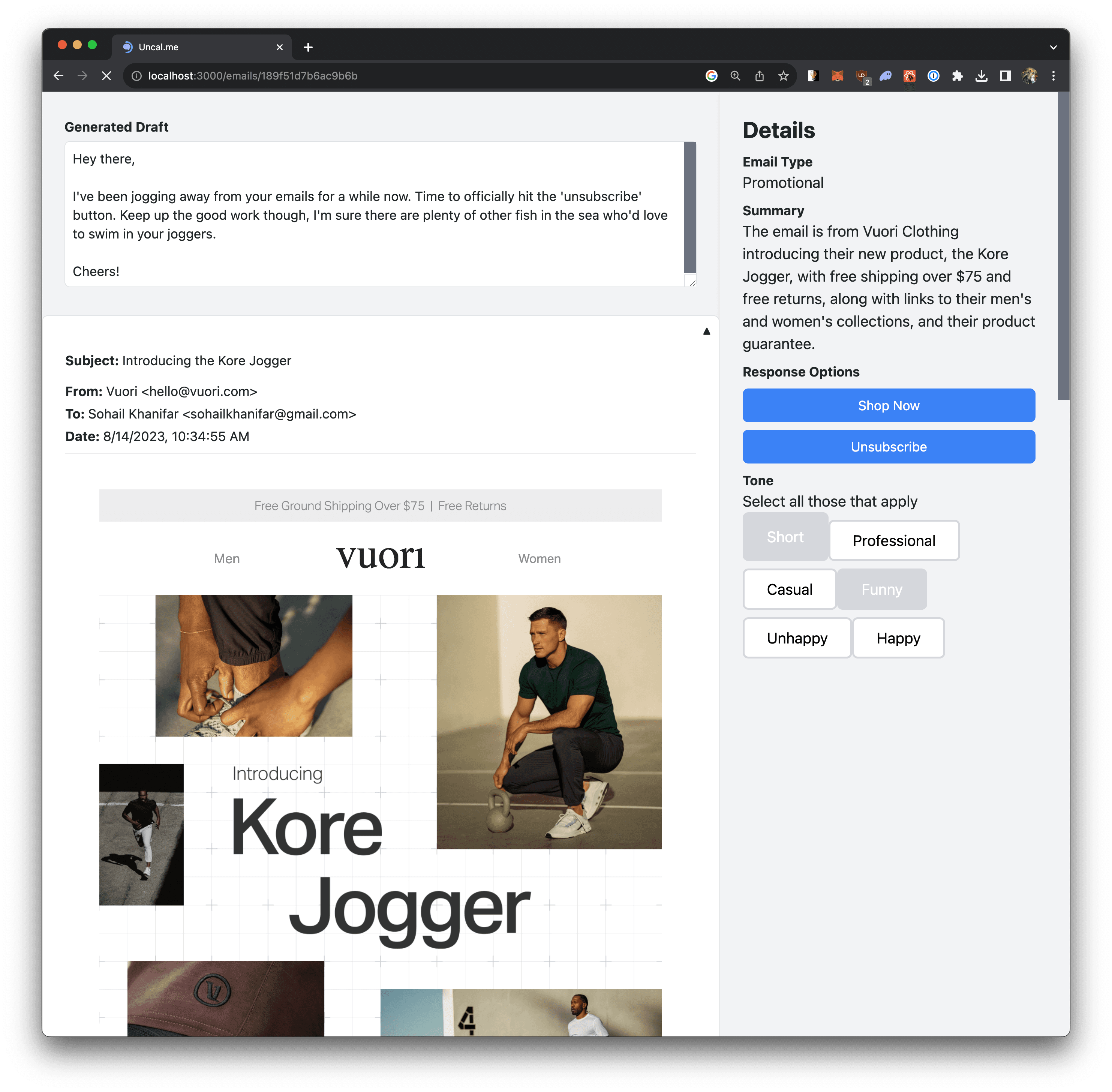Select the Happy tone option
Screen dimensions: 1112x1092
click(898, 638)
